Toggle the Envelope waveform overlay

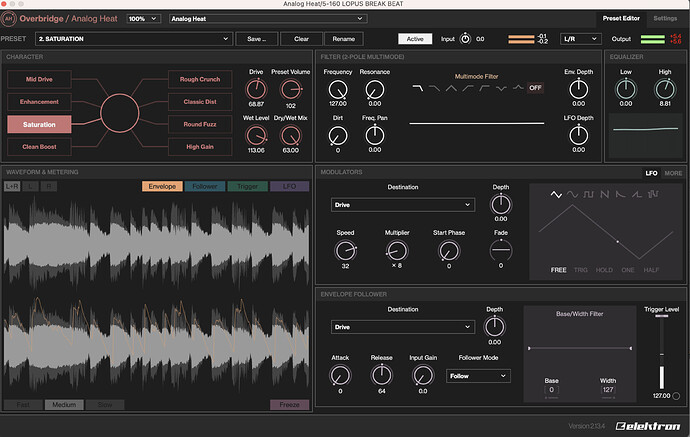pos(162,186)
